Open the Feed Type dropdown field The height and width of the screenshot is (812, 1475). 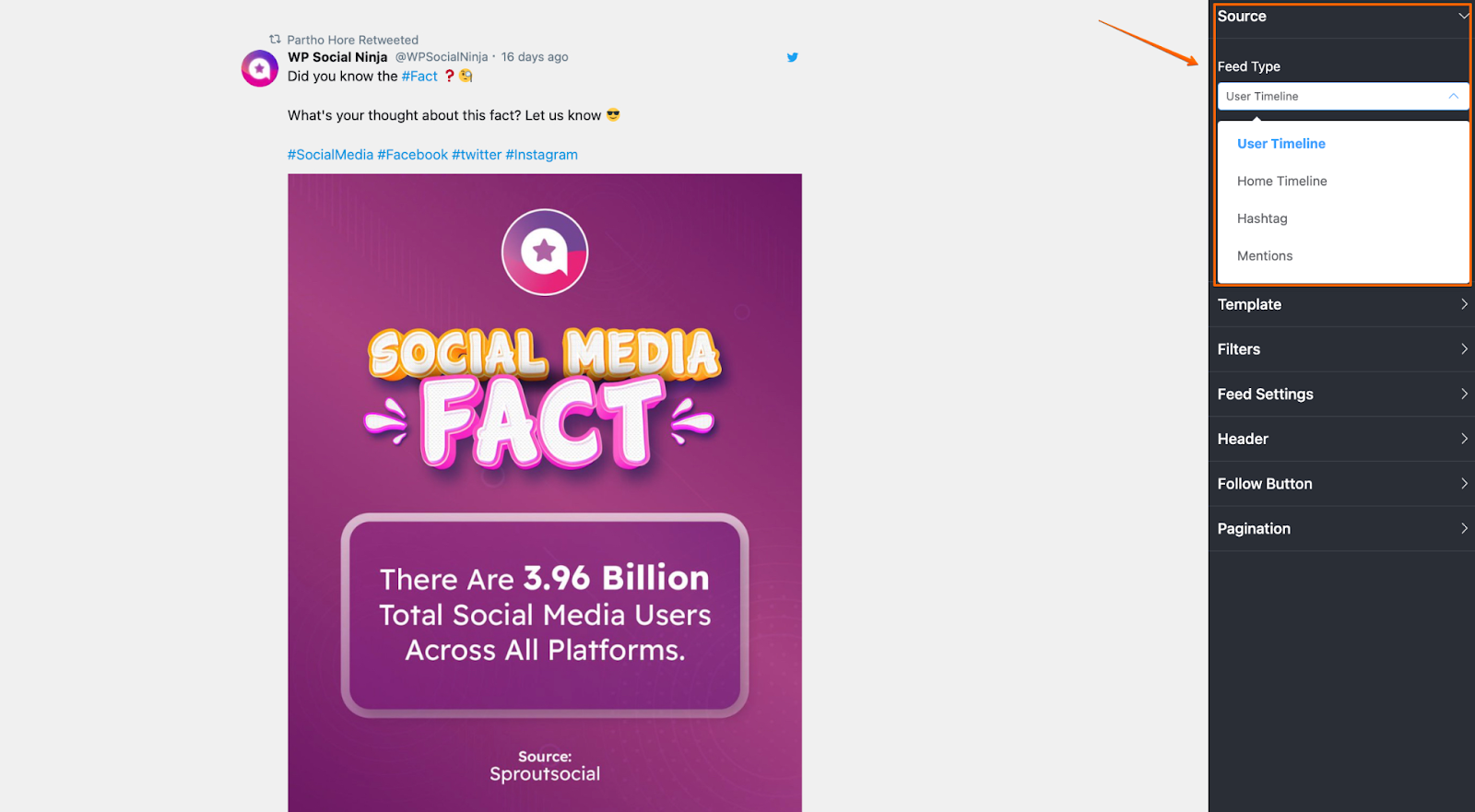pos(1342,97)
